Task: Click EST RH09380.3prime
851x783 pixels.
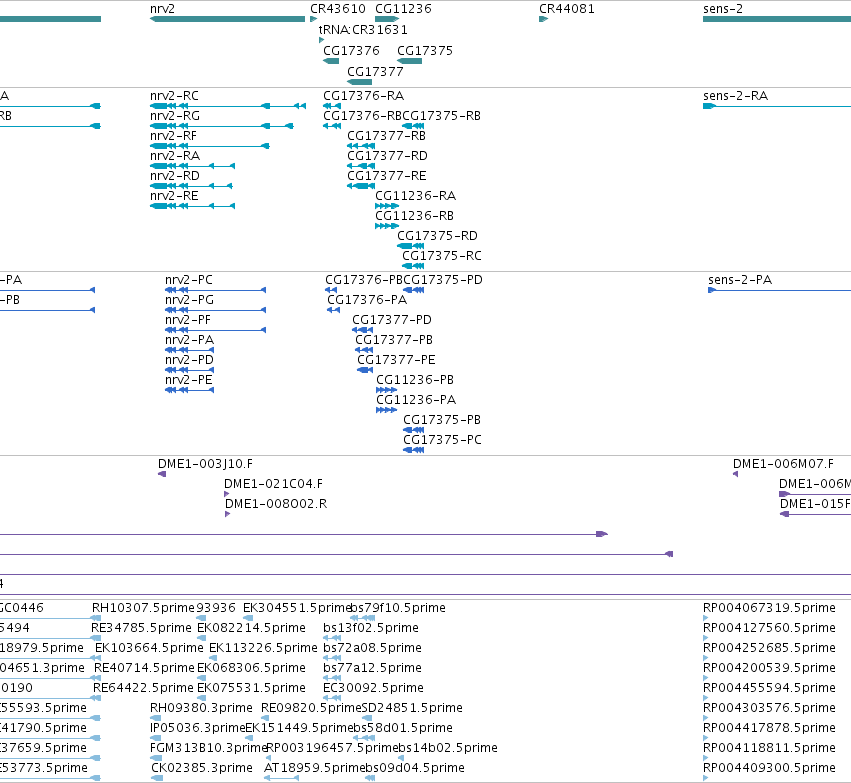Action: point(201,709)
